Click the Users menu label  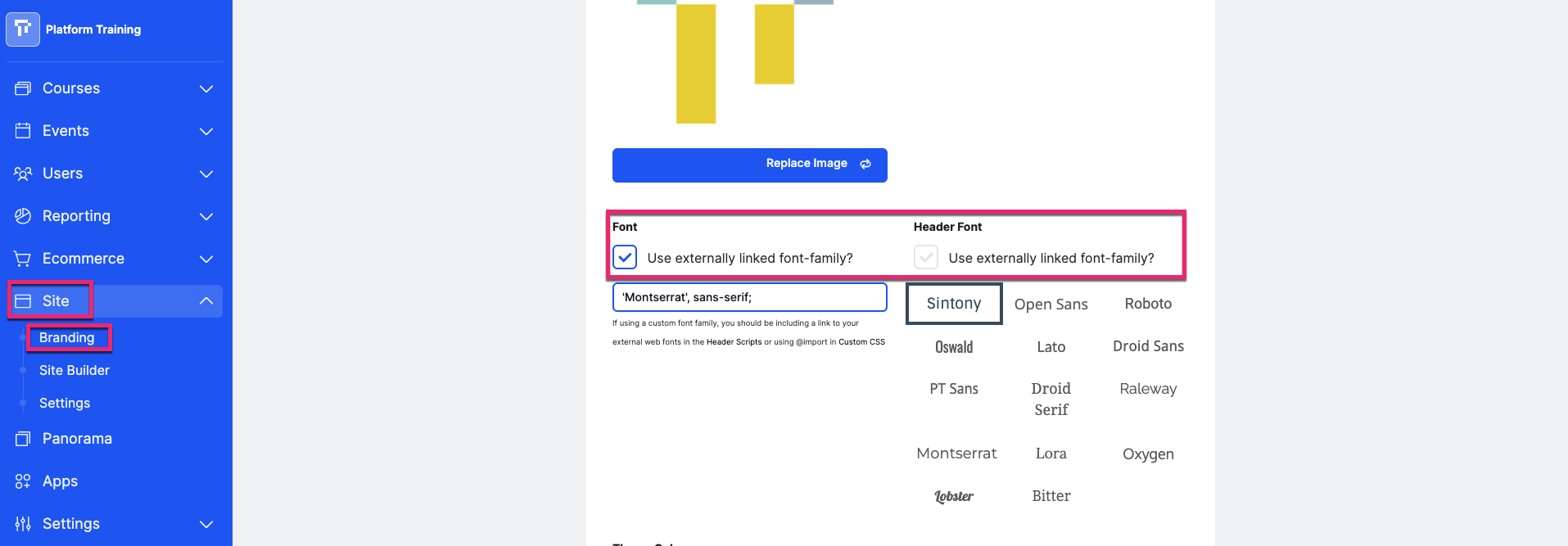[63, 174]
